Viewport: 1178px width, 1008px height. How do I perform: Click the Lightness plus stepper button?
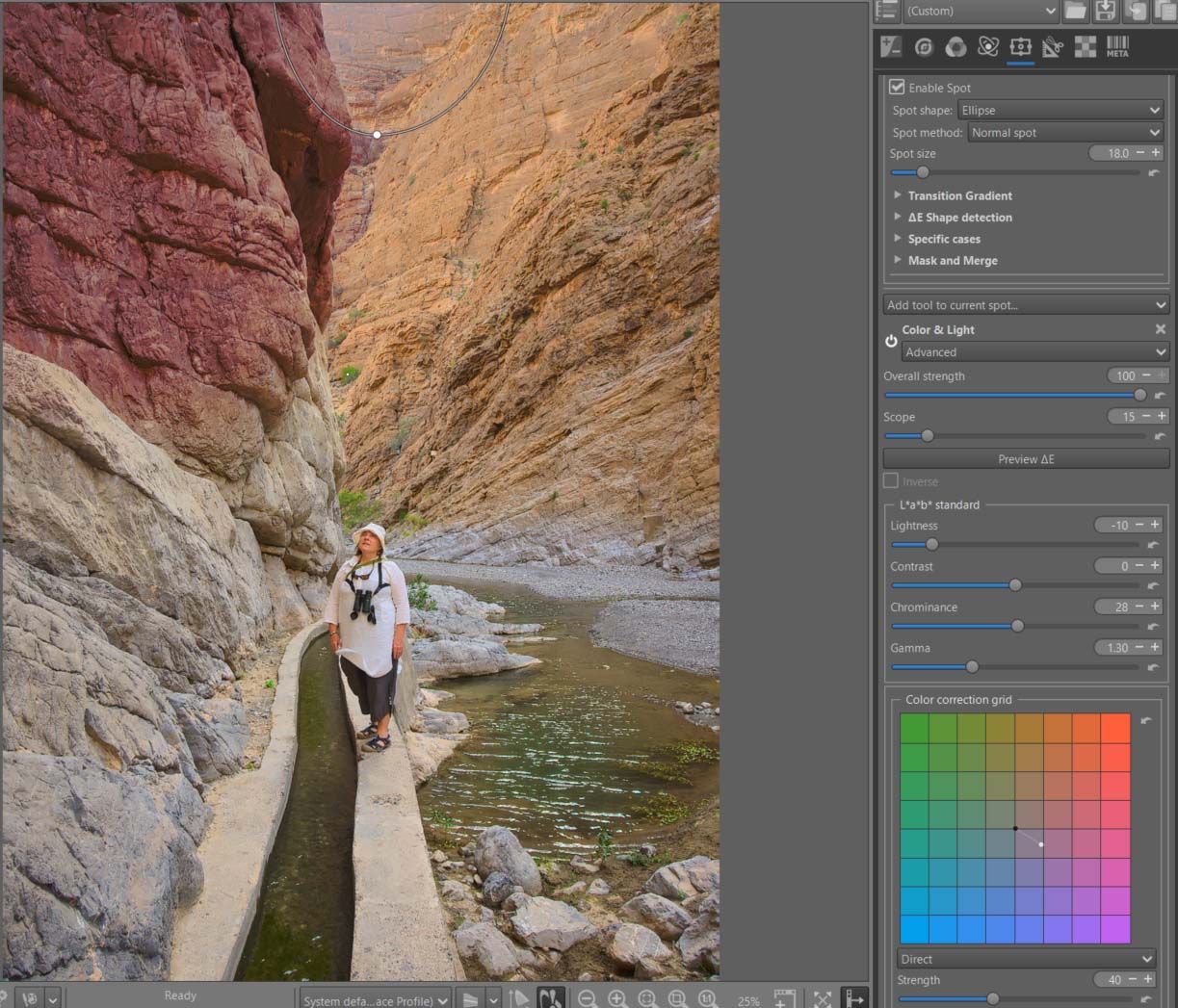coord(1155,525)
